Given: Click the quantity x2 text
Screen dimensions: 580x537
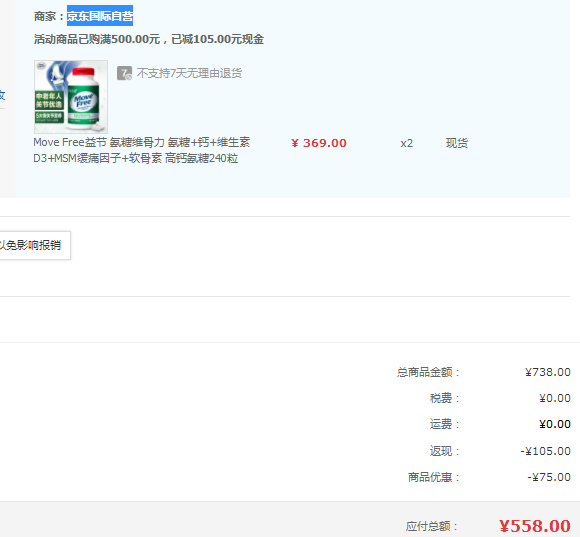Looking at the screenshot, I should 407,143.
